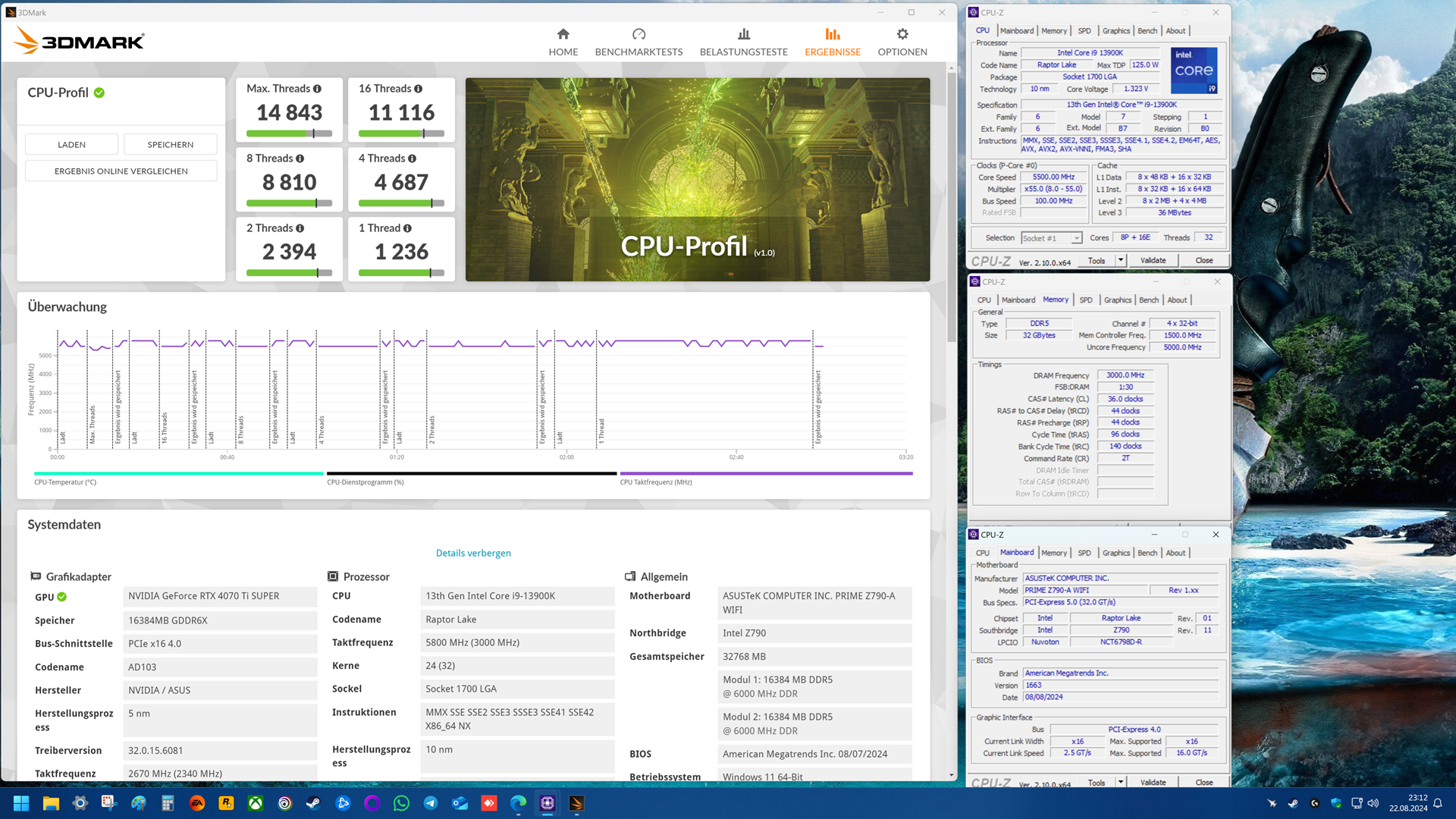Click the Max. Threads score bar
Viewport: 1456px width, 819px height.
pyautogui.click(x=289, y=133)
